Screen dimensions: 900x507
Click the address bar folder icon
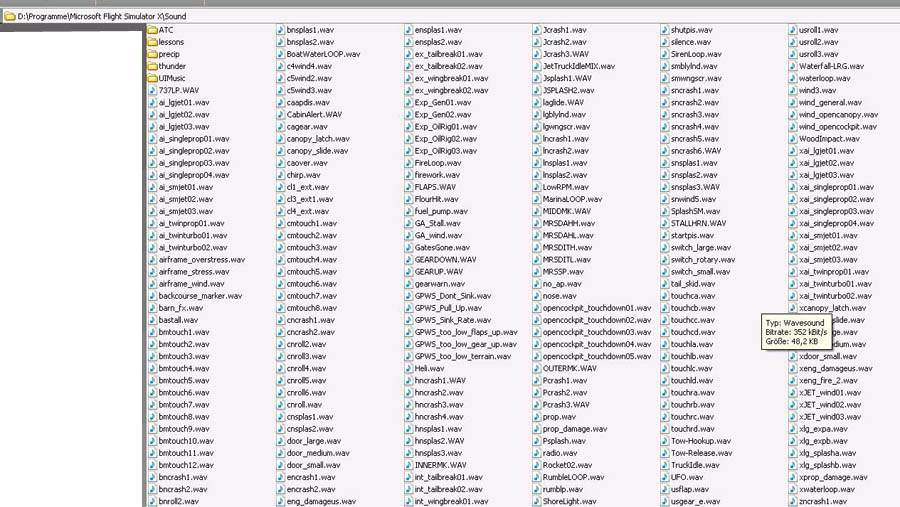[10, 16]
